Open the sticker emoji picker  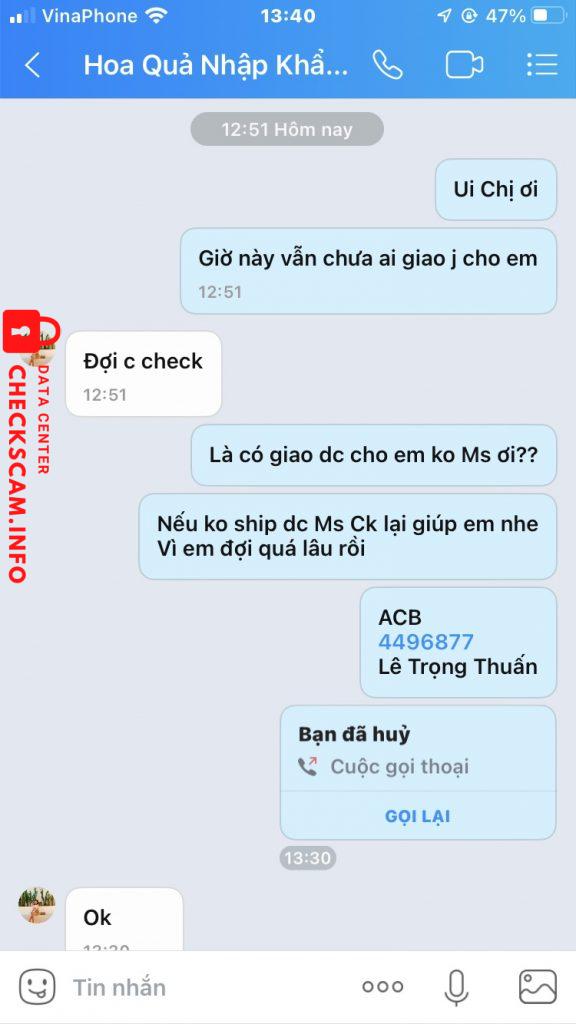37,987
